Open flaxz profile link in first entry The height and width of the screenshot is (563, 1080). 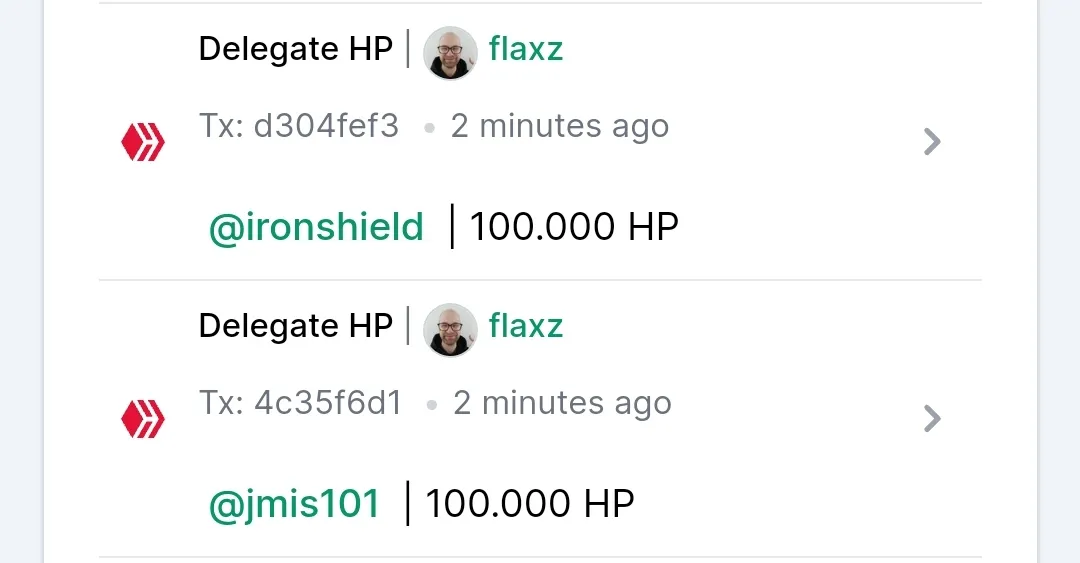click(526, 49)
